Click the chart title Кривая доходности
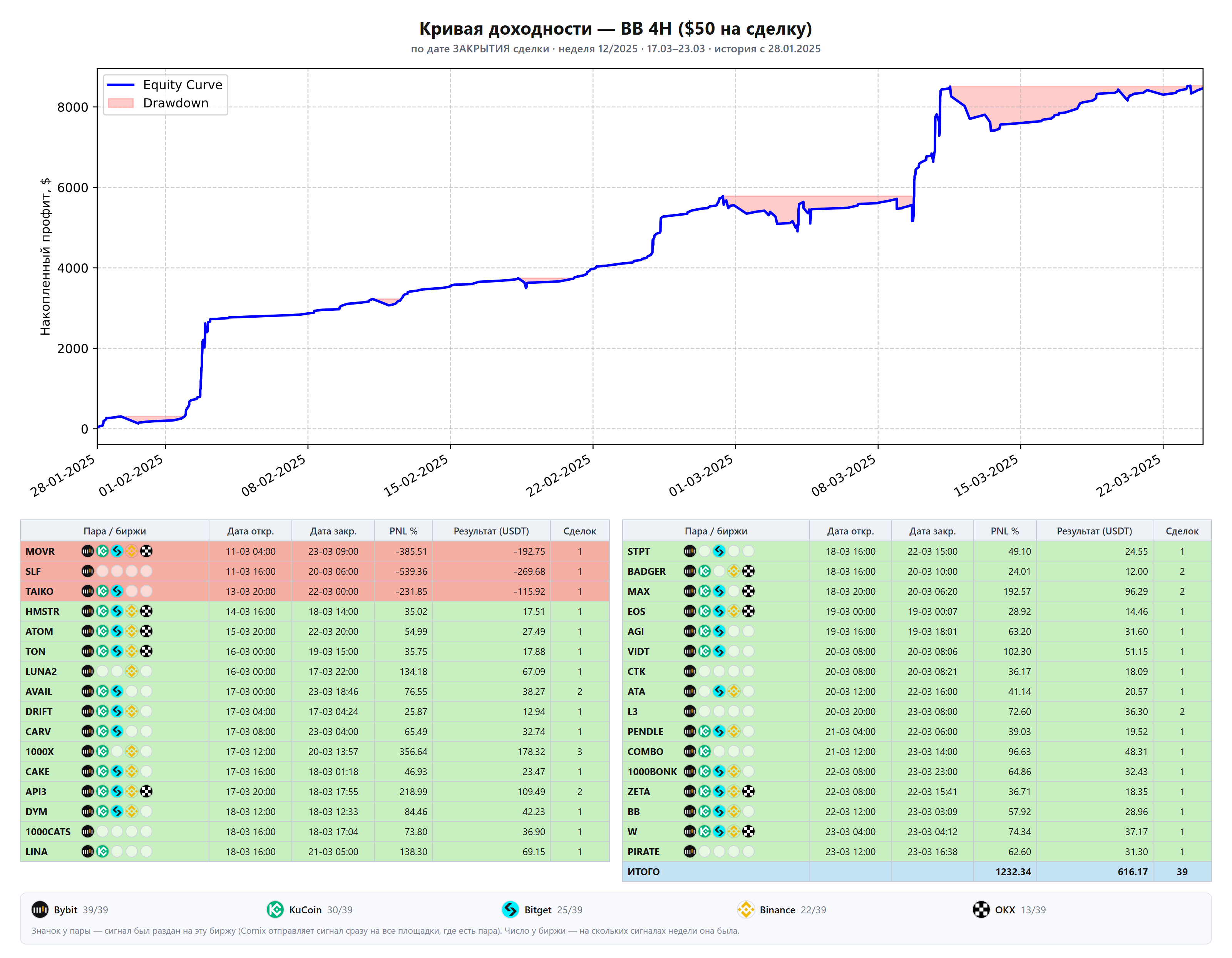Image resolution: width=1232 pixels, height=958 pixels. coord(506,28)
